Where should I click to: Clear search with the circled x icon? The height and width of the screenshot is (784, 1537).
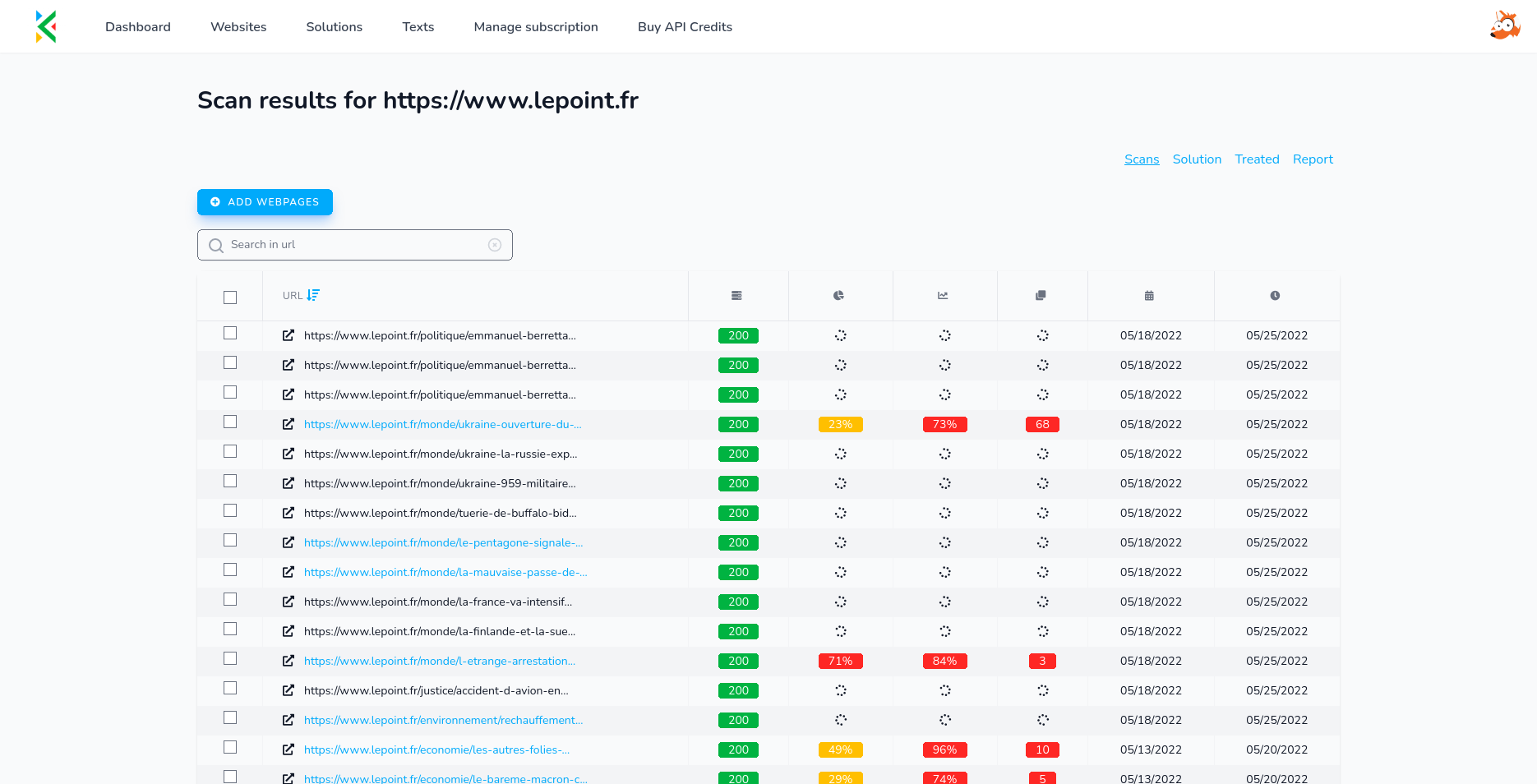point(495,245)
